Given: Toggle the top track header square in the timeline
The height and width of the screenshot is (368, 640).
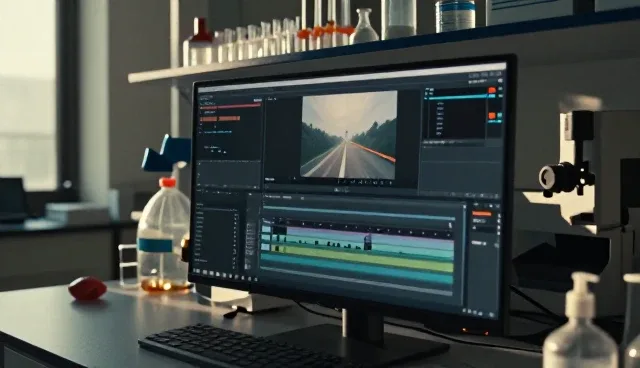Looking at the screenshot, I should [x=266, y=229].
